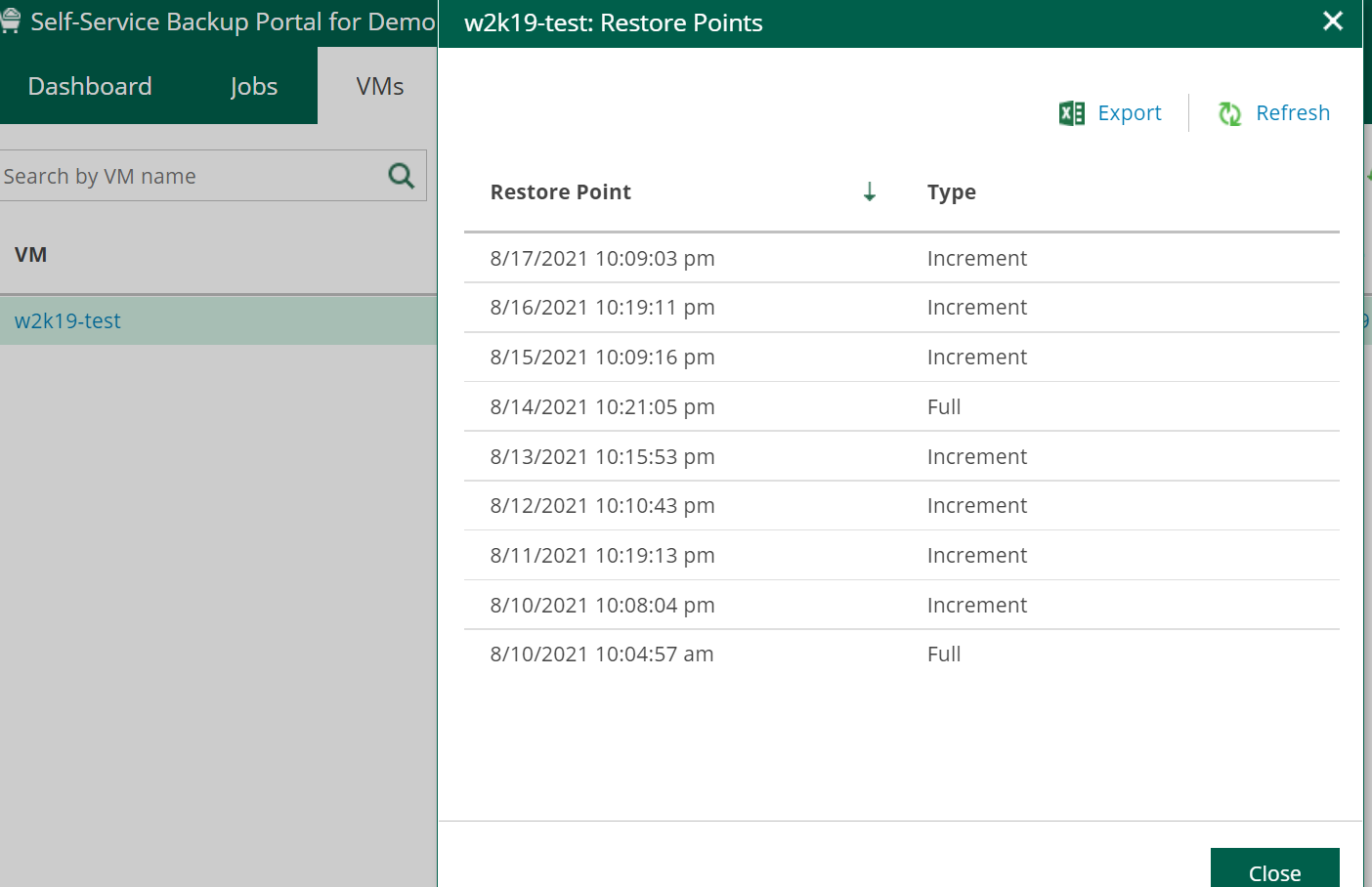This screenshot has width=1372, height=887.
Task: Switch to the Jobs tab
Action: point(254,86)
